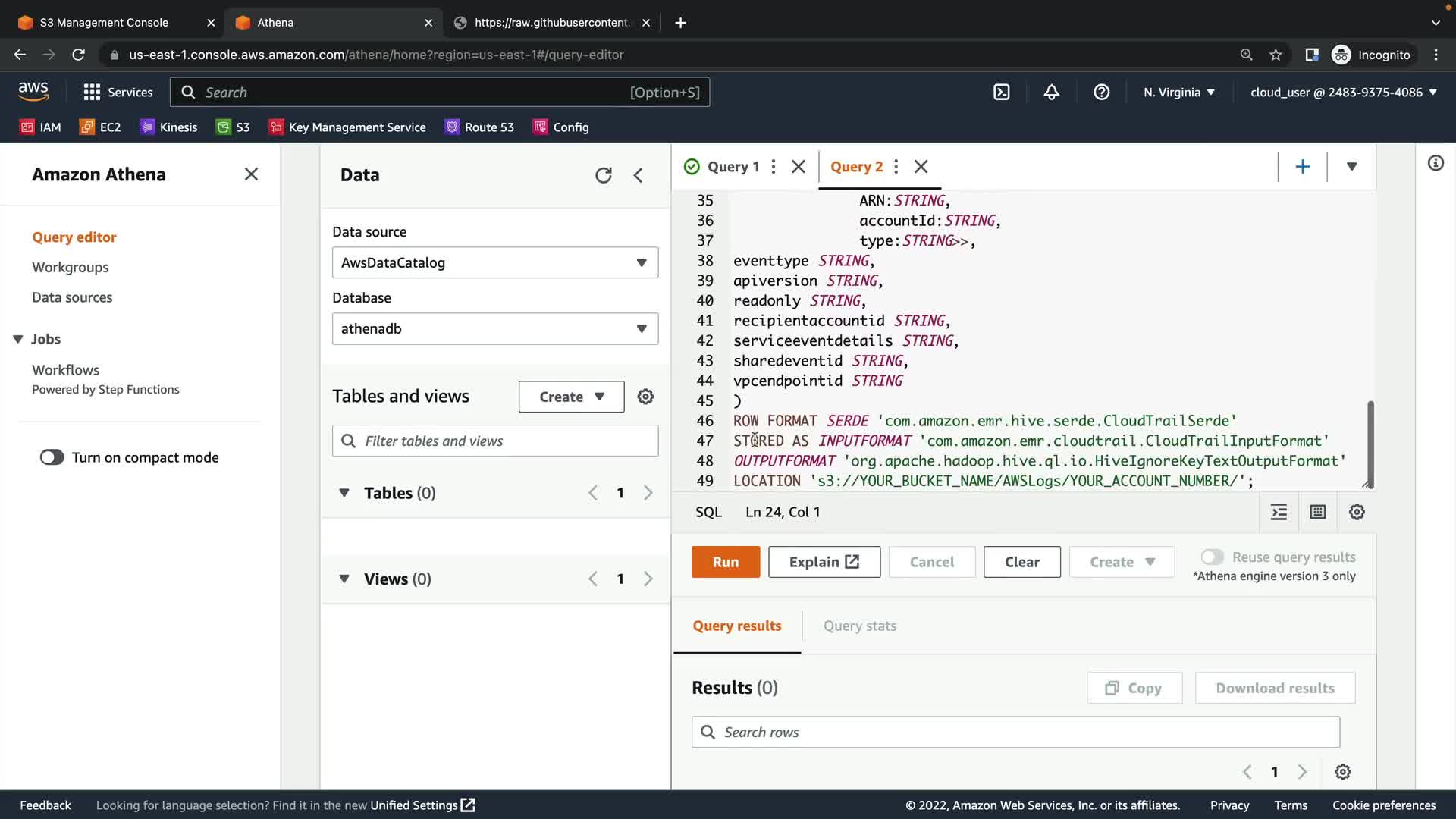1456x819 pixels.
Task: Open notifications bell icon
Action: [x=1051, y=93]
